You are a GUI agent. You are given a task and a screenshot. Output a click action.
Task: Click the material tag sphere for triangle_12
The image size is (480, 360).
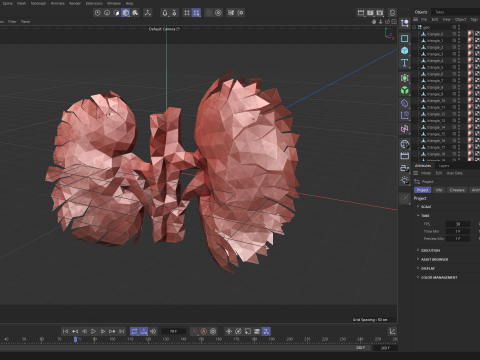[470, 114]
